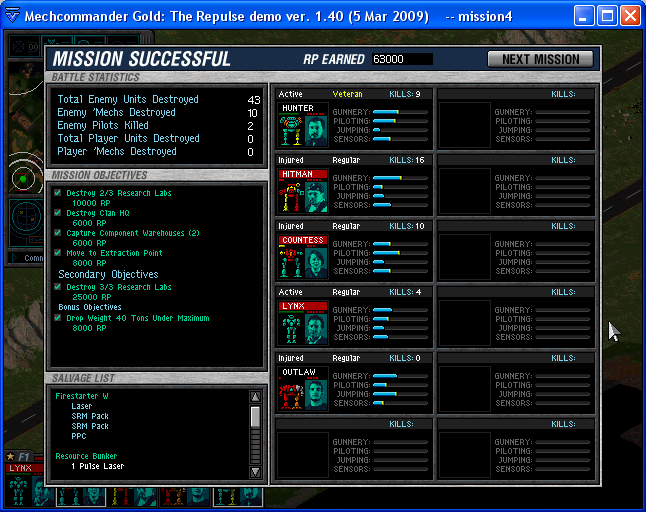The width and height of the screenshot is (646, 512).
Task: Maximize the Mechcommander window
Action: [607, 16]
